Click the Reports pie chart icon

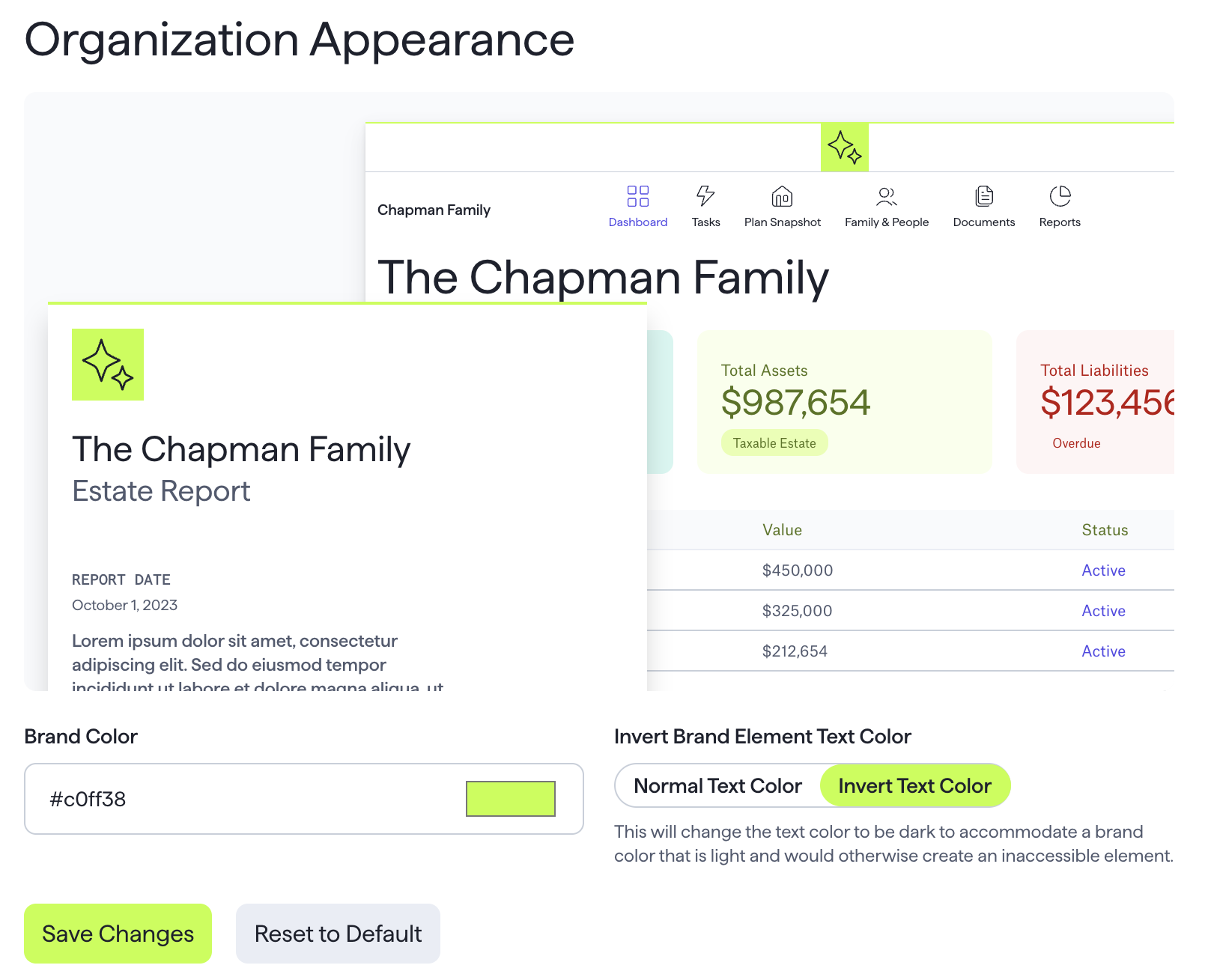pos(1060,196)
